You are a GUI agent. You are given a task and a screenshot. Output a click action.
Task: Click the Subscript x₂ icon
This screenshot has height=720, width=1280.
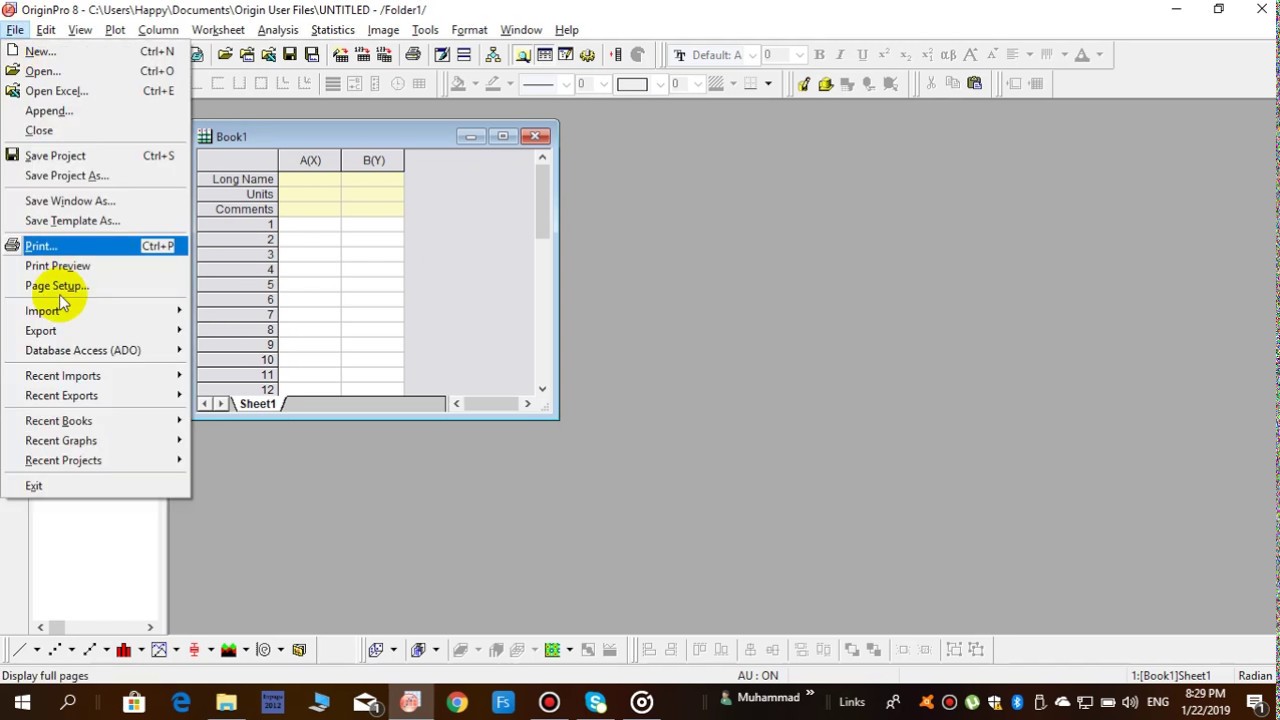click(x=906, y=55)
